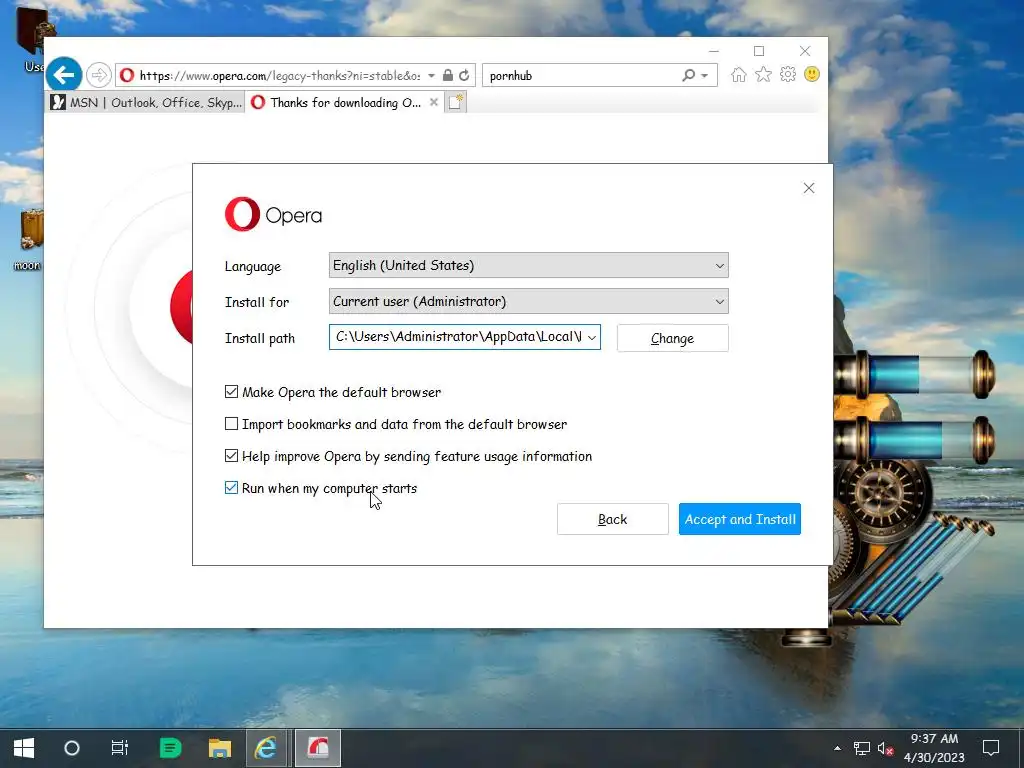
Task: Maximize the Internet Explorer window
Action: (759, 51)
